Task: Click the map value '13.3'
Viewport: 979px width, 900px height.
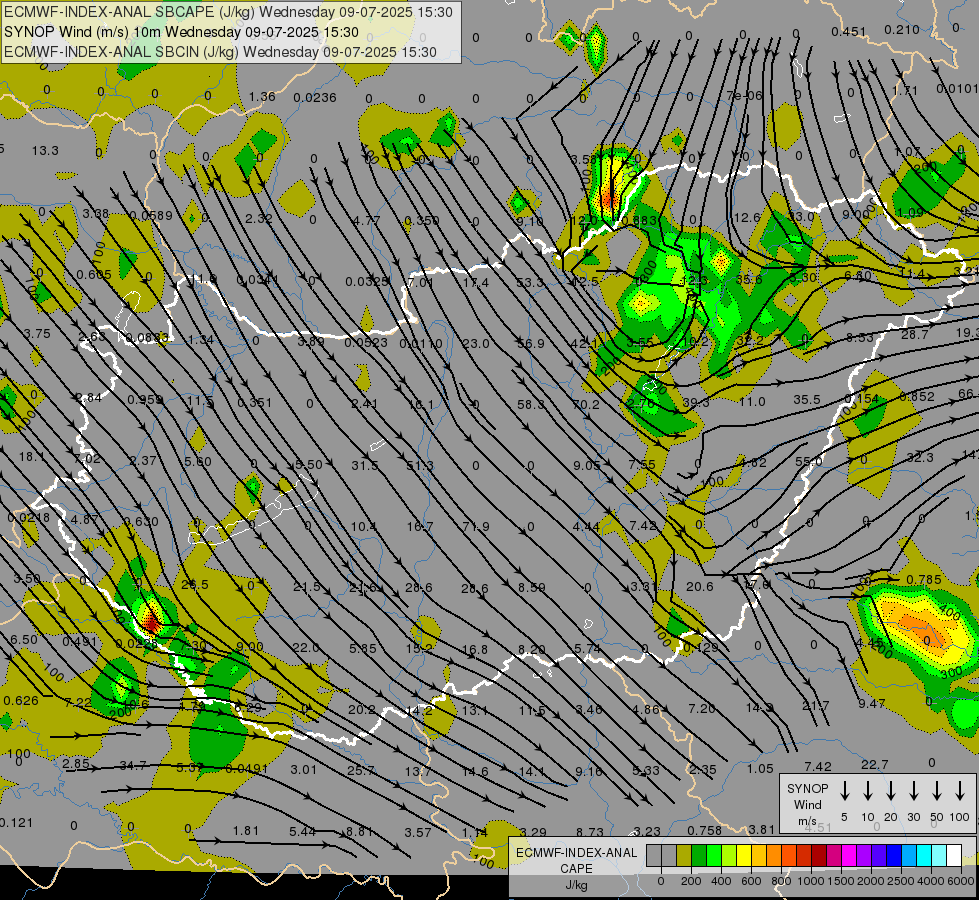Action: click(x=45, y=151)
